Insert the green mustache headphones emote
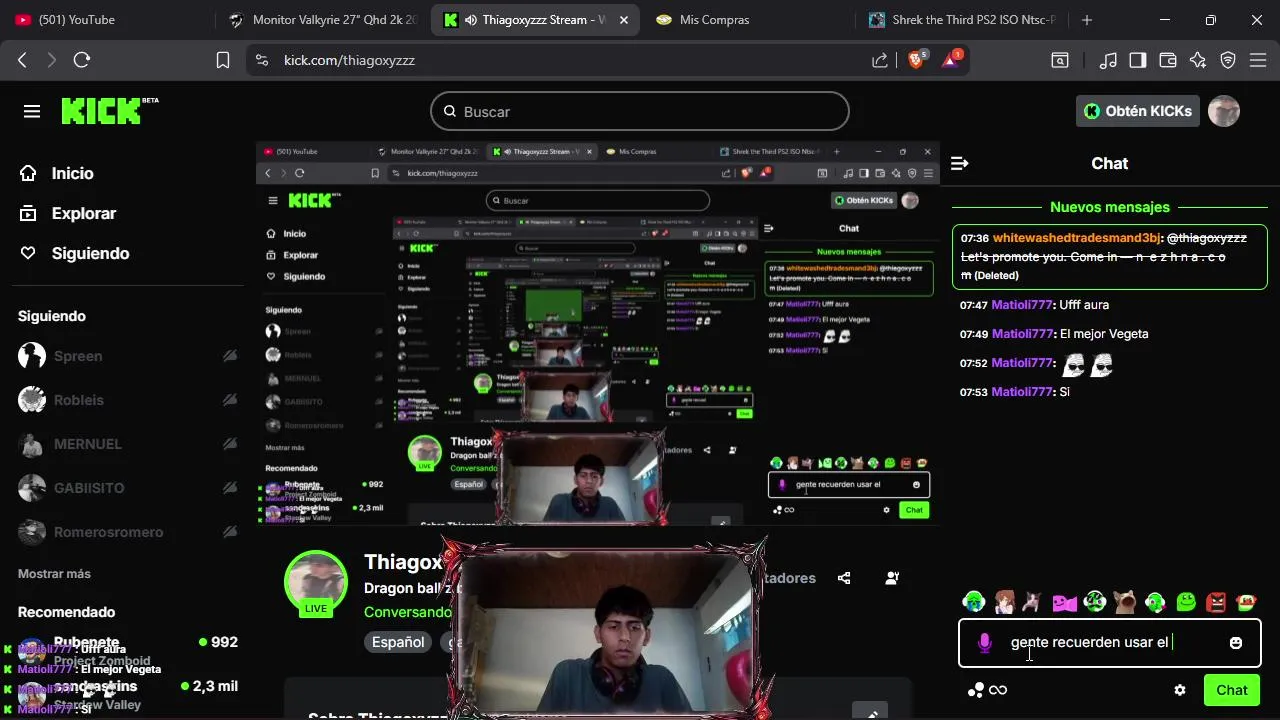Viewport: 1280px width, 720px height. 1095,602
